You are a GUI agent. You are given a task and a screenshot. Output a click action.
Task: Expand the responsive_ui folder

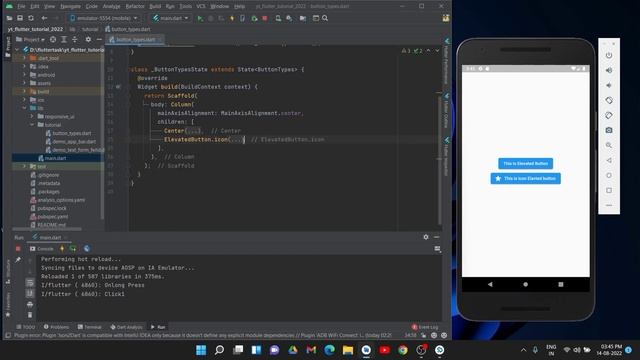[x=32, y=116]
